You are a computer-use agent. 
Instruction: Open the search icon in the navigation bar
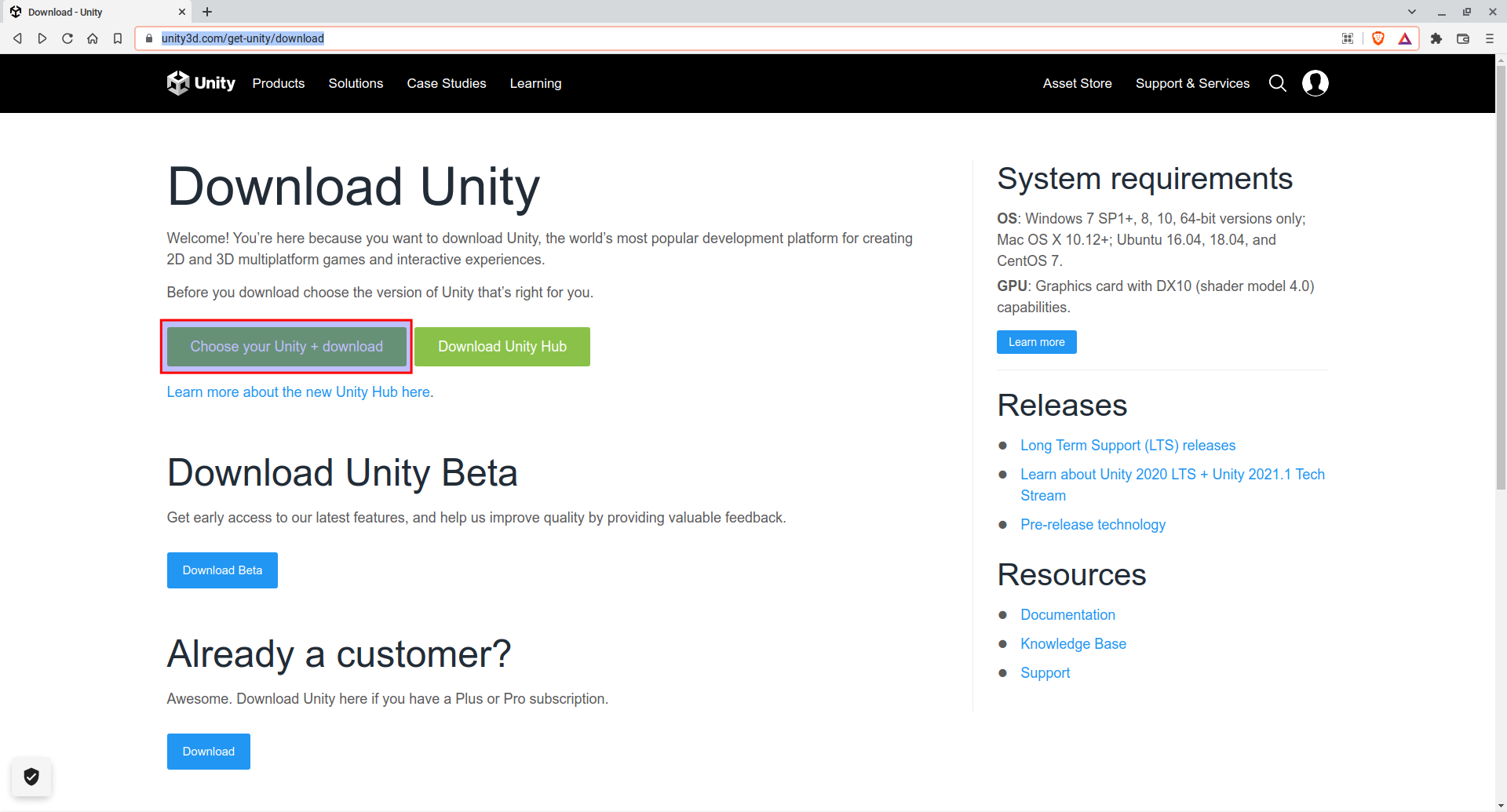(1277, 83)
